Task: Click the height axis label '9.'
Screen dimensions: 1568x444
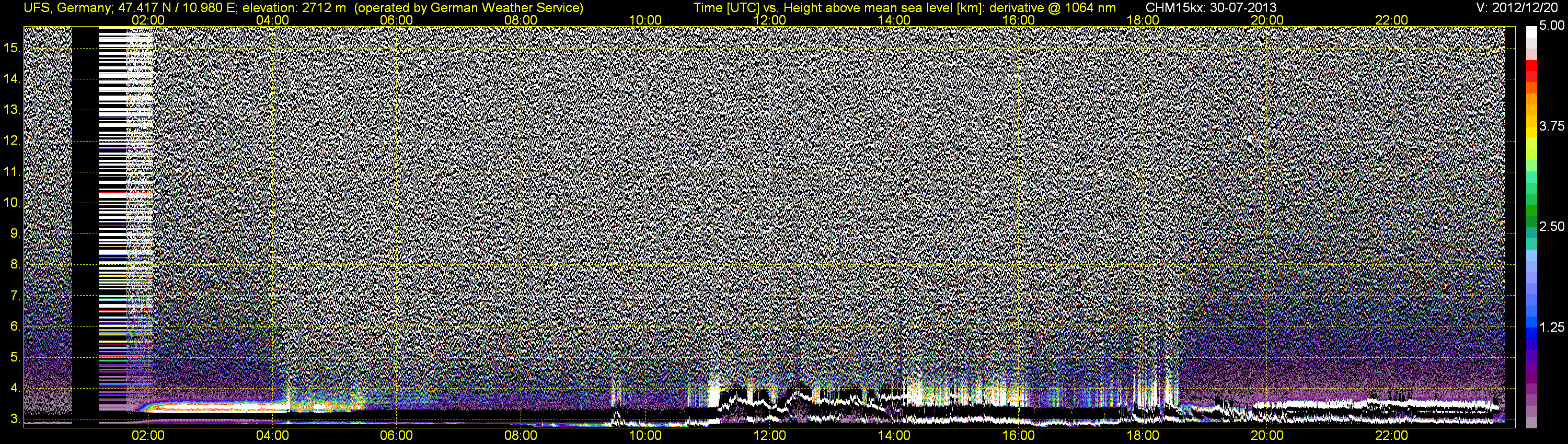Action: coord(15,233)
